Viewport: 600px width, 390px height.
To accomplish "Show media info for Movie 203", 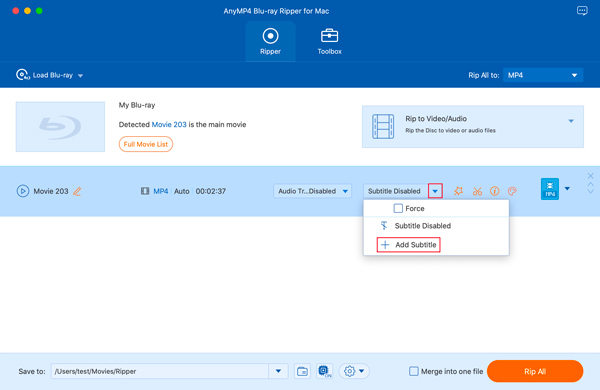I will click(494, 191).
